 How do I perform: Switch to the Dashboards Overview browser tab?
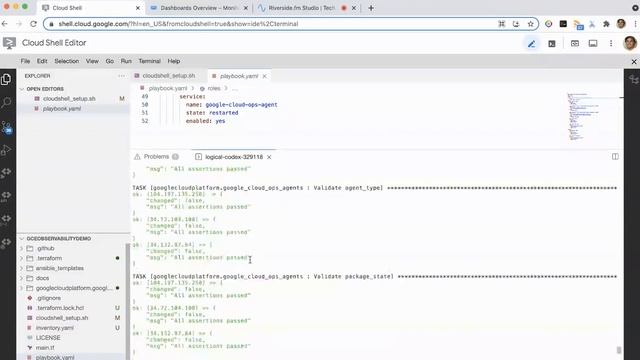[199, 8]
